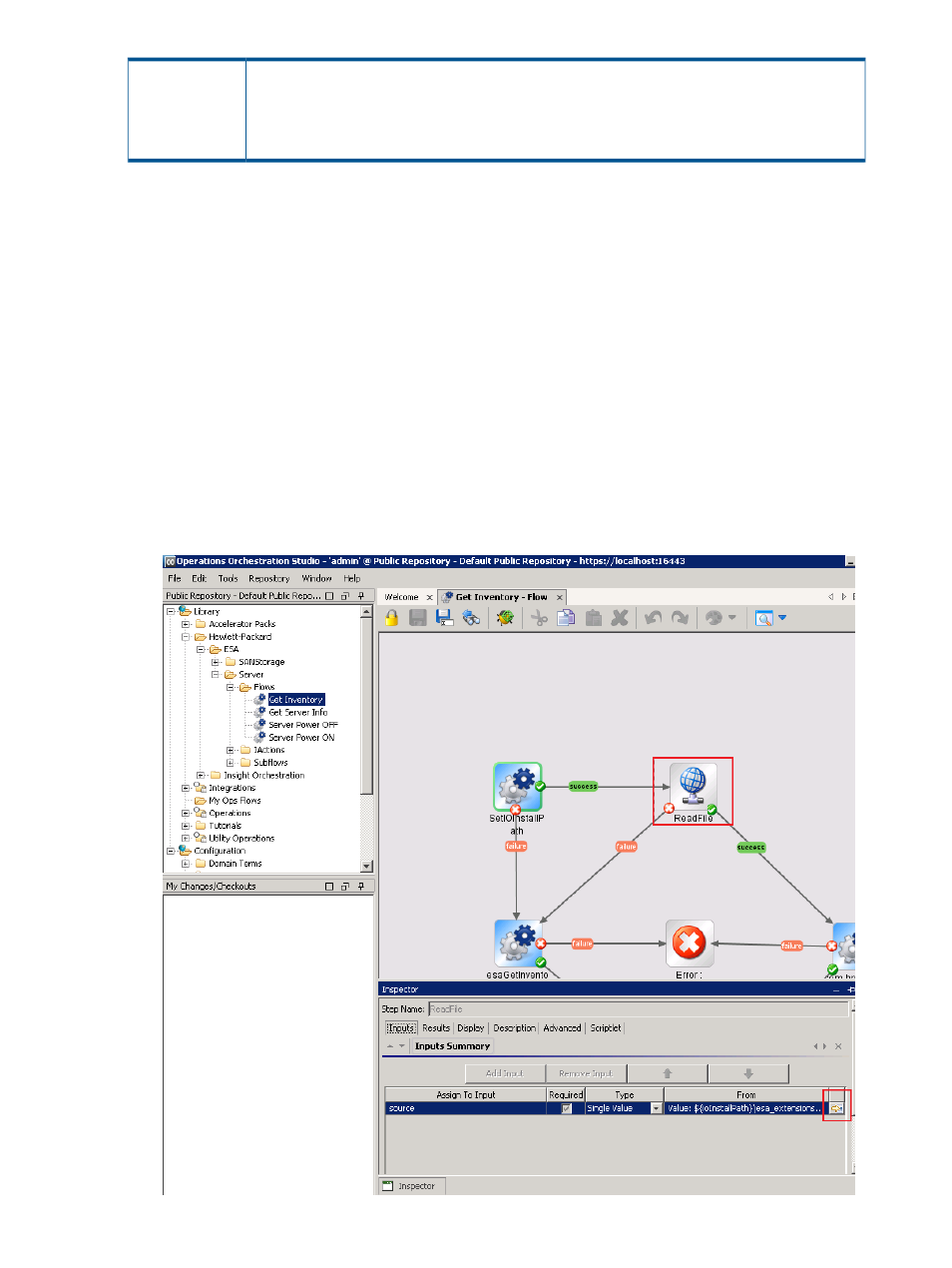952x1268 pixels.
Task: Open the Scriptlet tab in Inspector
Action: pos(606,1028)
